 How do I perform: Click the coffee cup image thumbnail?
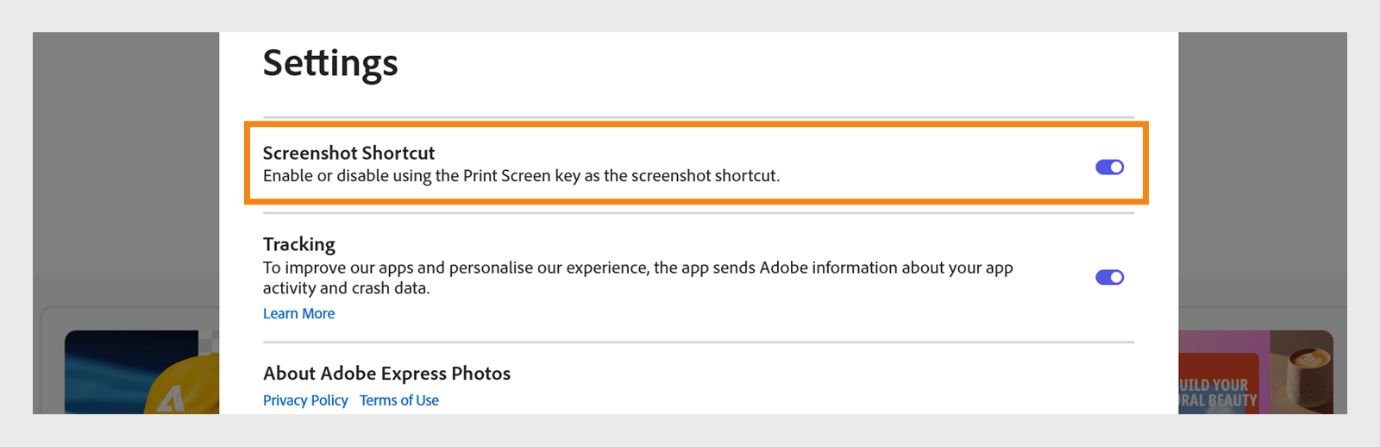click(1302, 372)
